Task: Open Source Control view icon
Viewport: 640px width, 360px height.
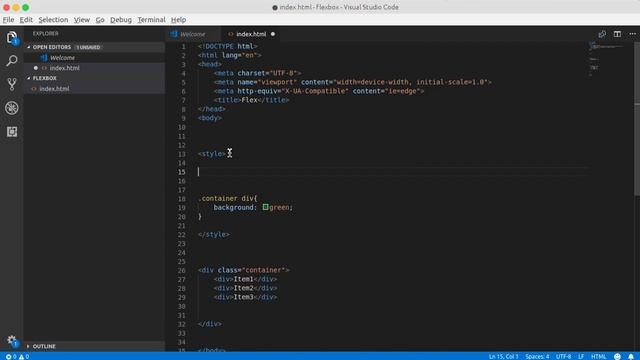Action: [12, 84]
